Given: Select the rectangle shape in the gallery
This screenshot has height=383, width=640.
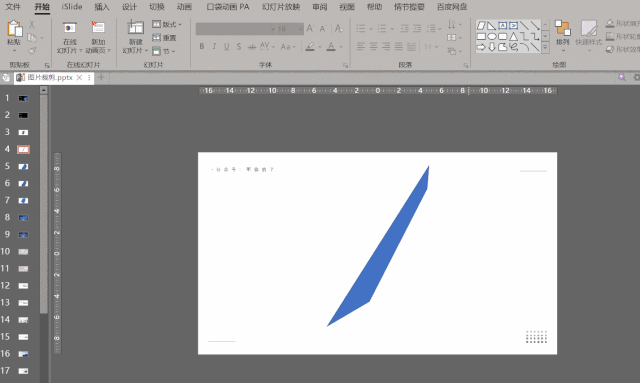Looking at the screenshot, I should 481,36.
